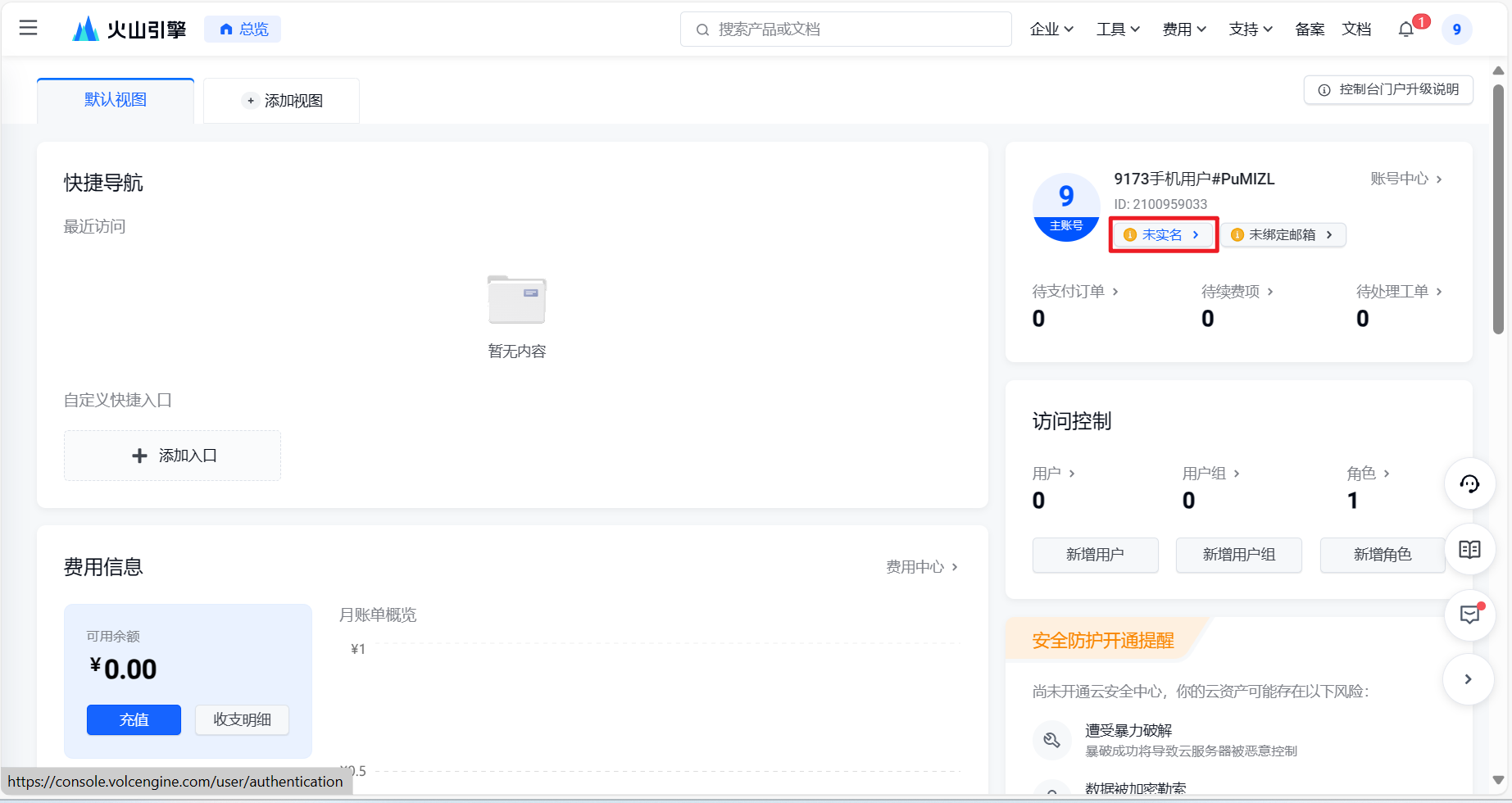This screenshot has width=1512, height=803.
Task: Expand the 工具 dropdown menu
Action: 1118,29
